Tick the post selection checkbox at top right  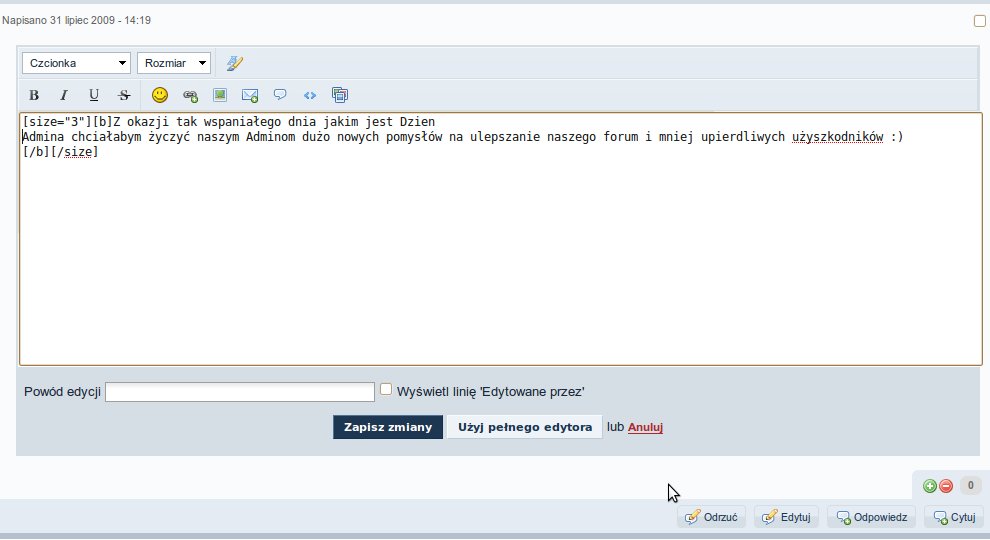click(980, 21)
